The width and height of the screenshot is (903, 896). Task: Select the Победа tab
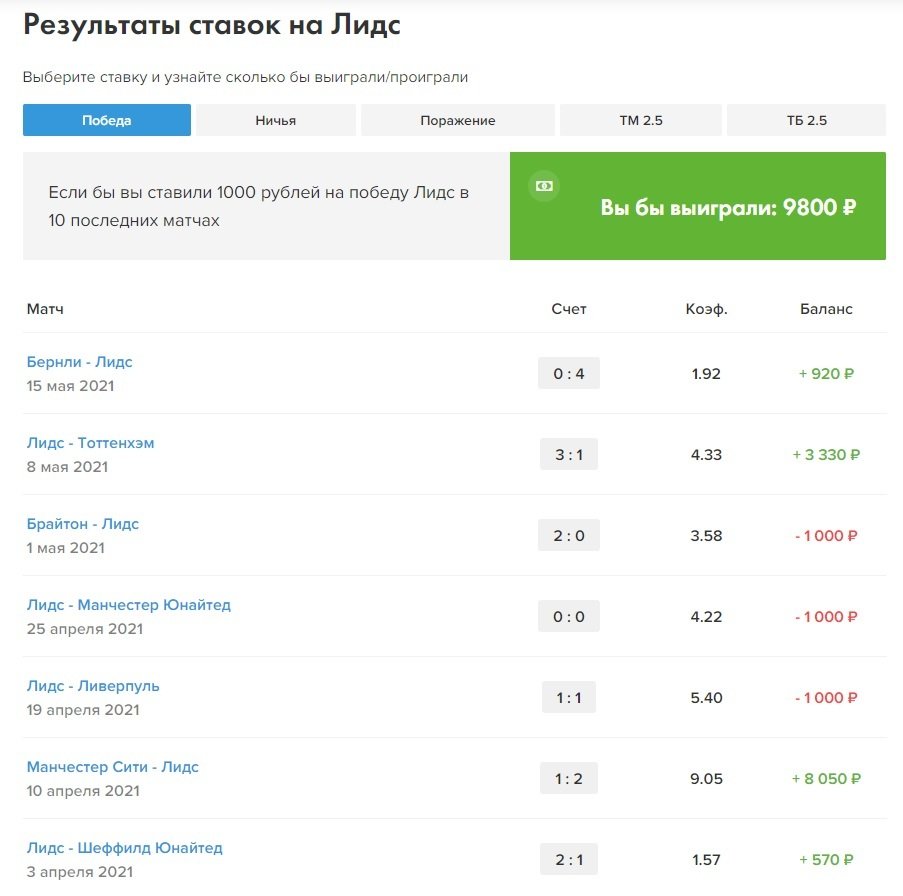pyautogui.click(x=107, y=120)
